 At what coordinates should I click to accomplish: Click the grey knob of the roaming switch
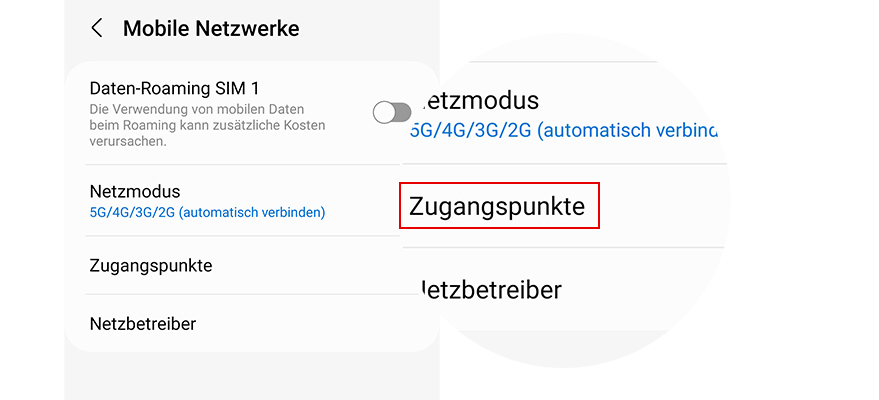[384, 112]
